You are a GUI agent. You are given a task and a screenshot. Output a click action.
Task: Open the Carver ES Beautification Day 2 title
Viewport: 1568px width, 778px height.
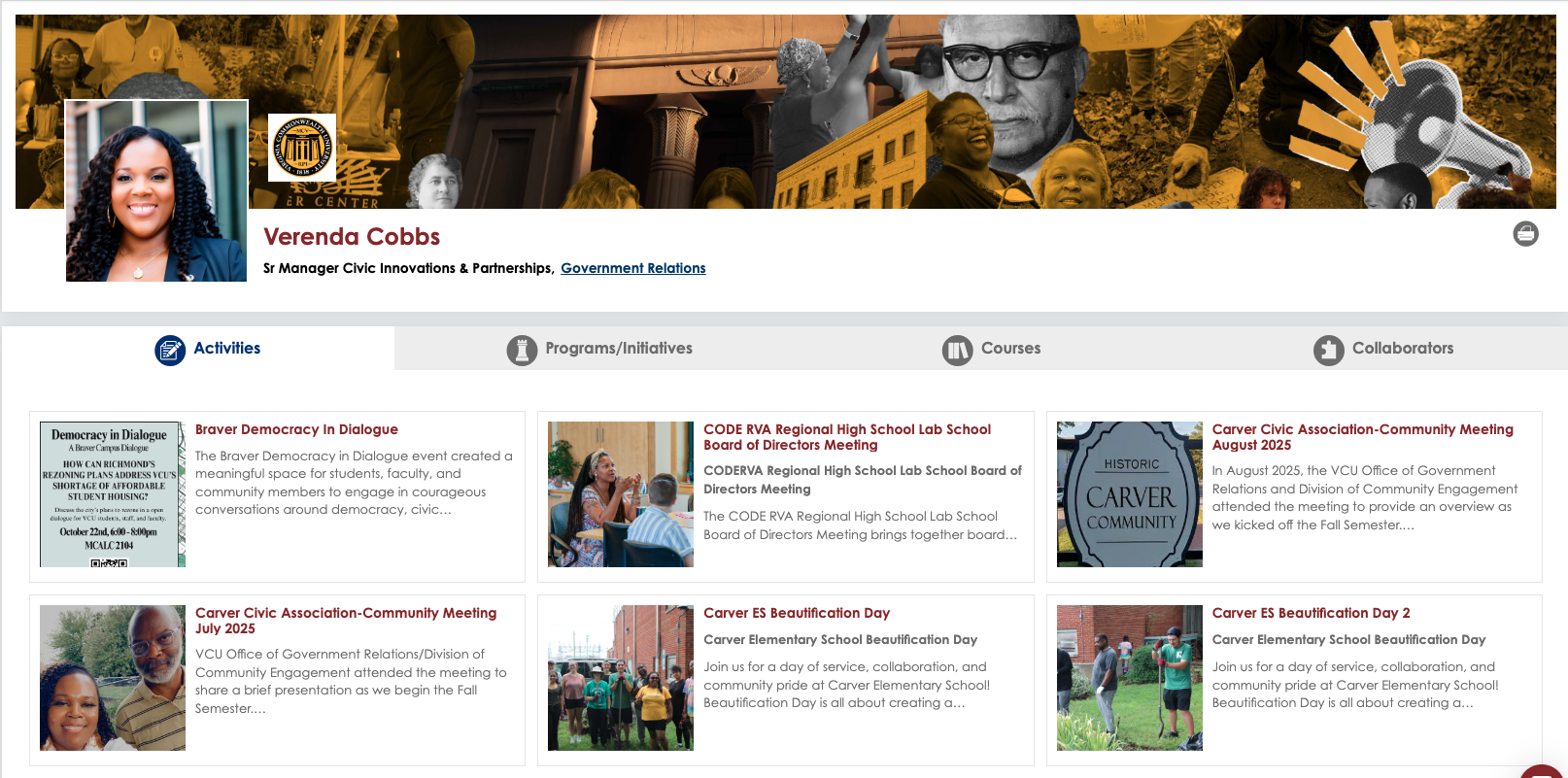1311,613
